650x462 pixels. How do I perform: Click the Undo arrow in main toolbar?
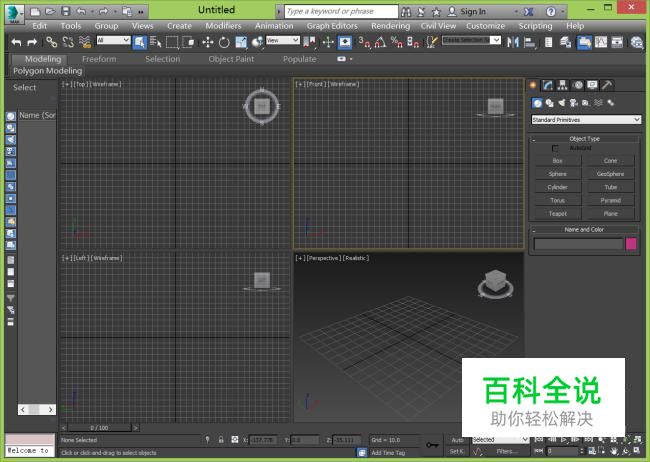(x=15, y=42)
